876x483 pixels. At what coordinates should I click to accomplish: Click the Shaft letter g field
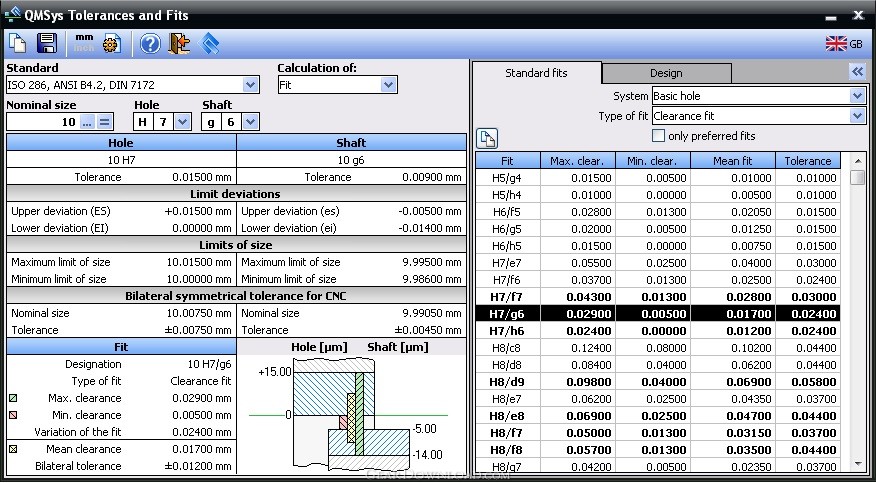coord(211,121)
